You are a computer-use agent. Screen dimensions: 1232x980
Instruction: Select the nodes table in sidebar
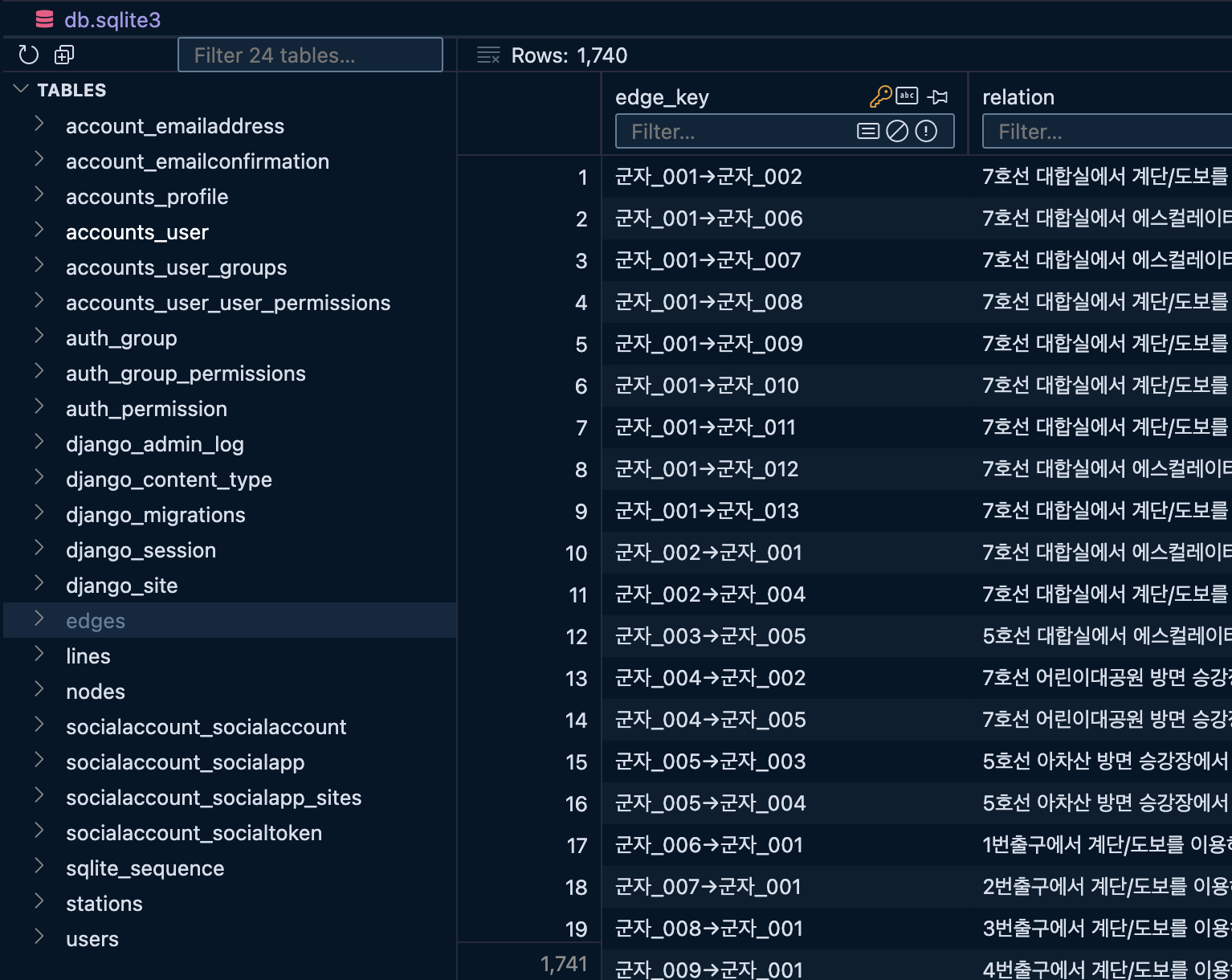[x=96, y=692]
